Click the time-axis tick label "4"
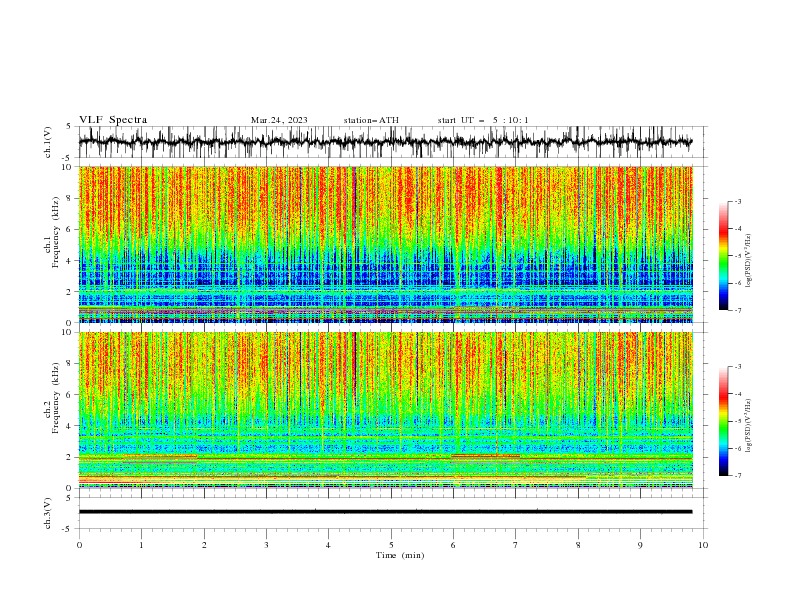Image resolution: width=792 pixels, height=612 pixels. tap(328, 545)
